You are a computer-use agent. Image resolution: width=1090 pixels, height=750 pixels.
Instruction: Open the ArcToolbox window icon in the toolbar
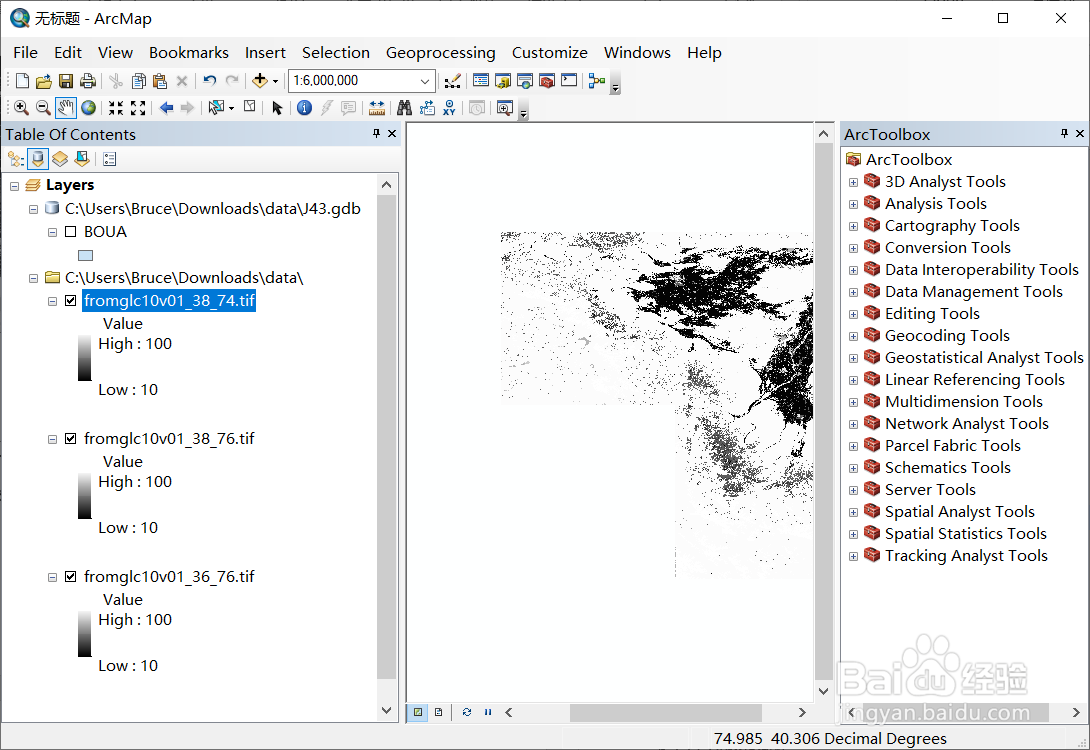point(547,81)
